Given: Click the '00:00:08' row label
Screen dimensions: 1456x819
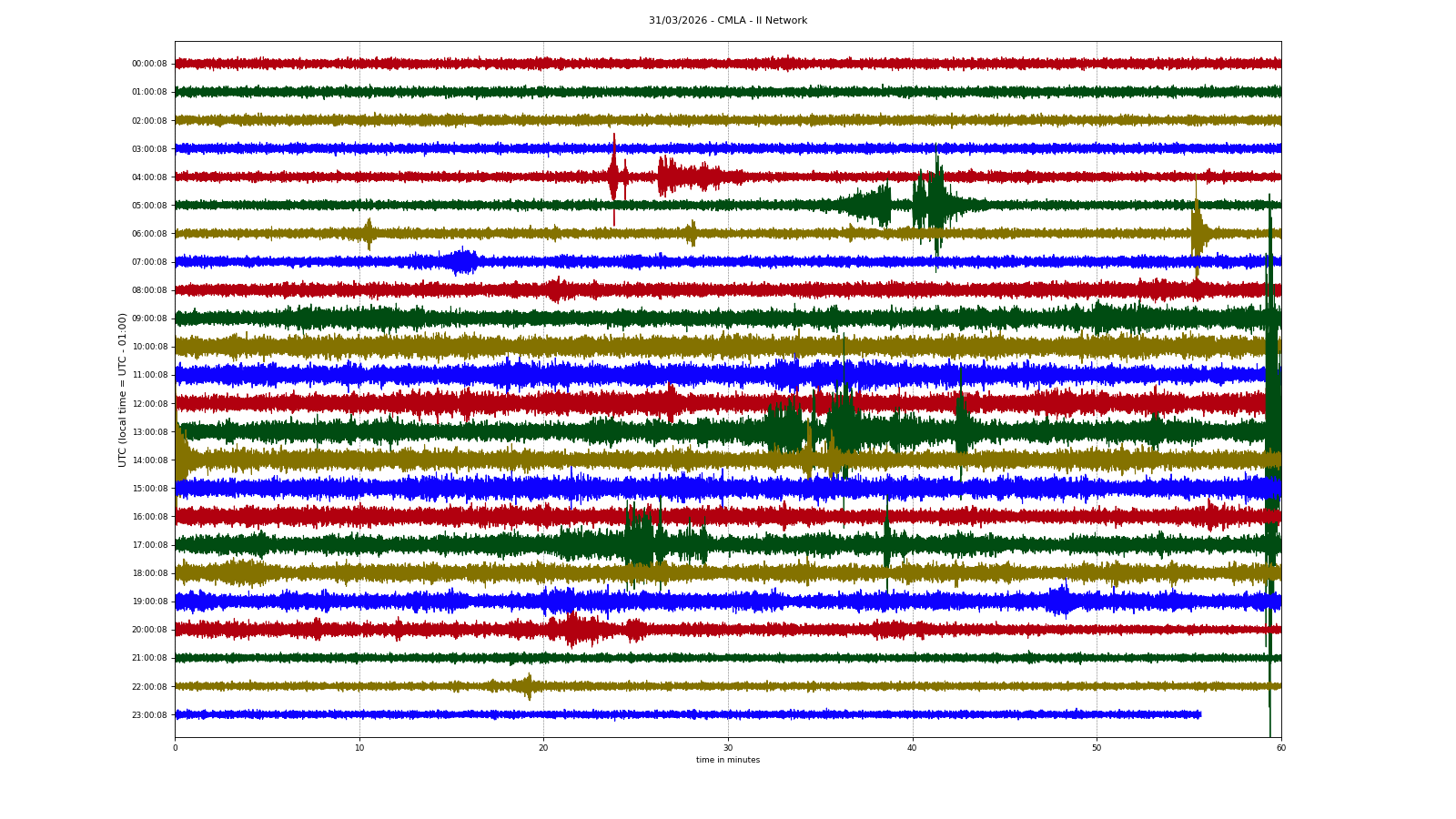Looking at the screenshot, I should 149,64.
